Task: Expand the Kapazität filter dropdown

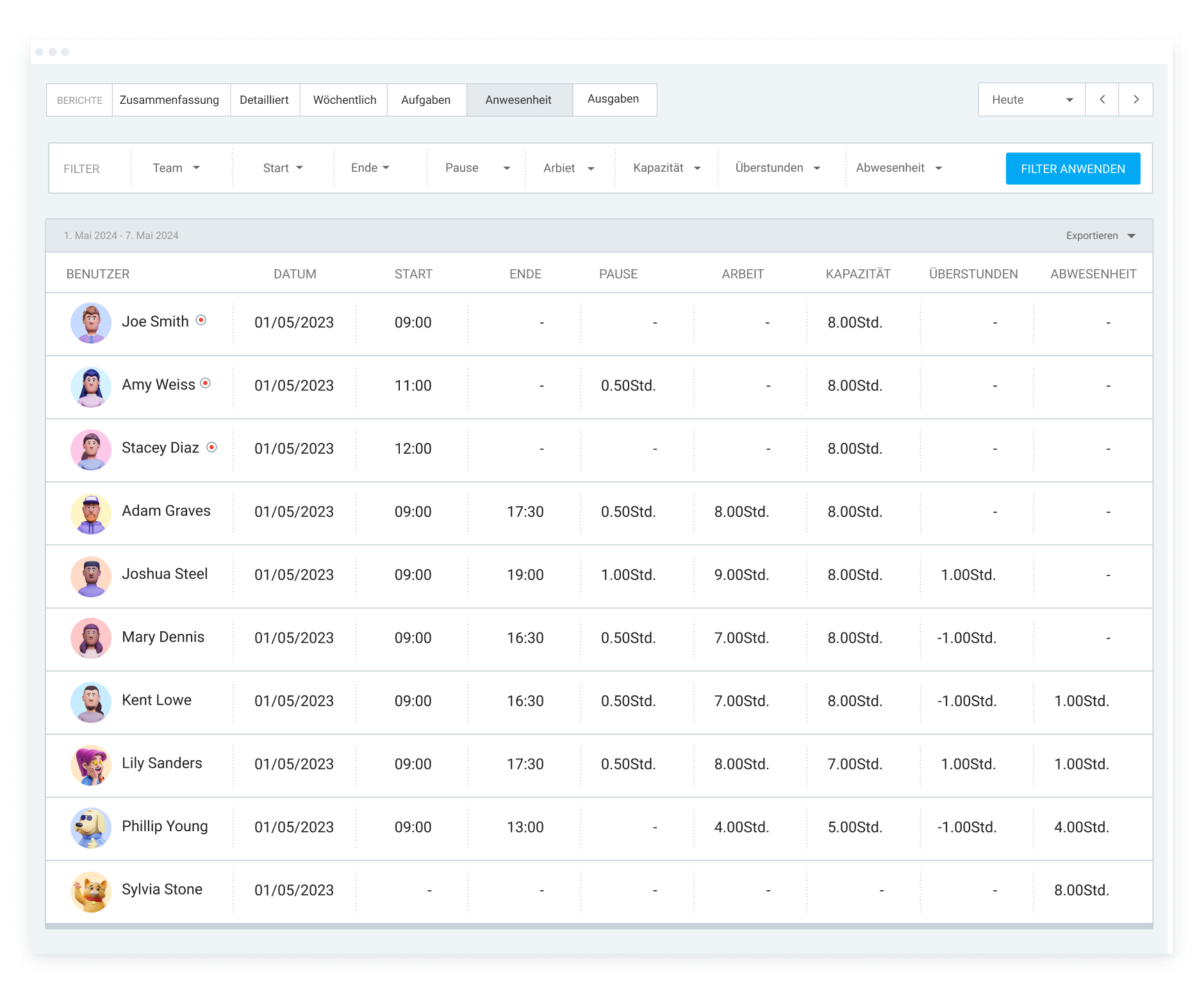Action: 666,168
